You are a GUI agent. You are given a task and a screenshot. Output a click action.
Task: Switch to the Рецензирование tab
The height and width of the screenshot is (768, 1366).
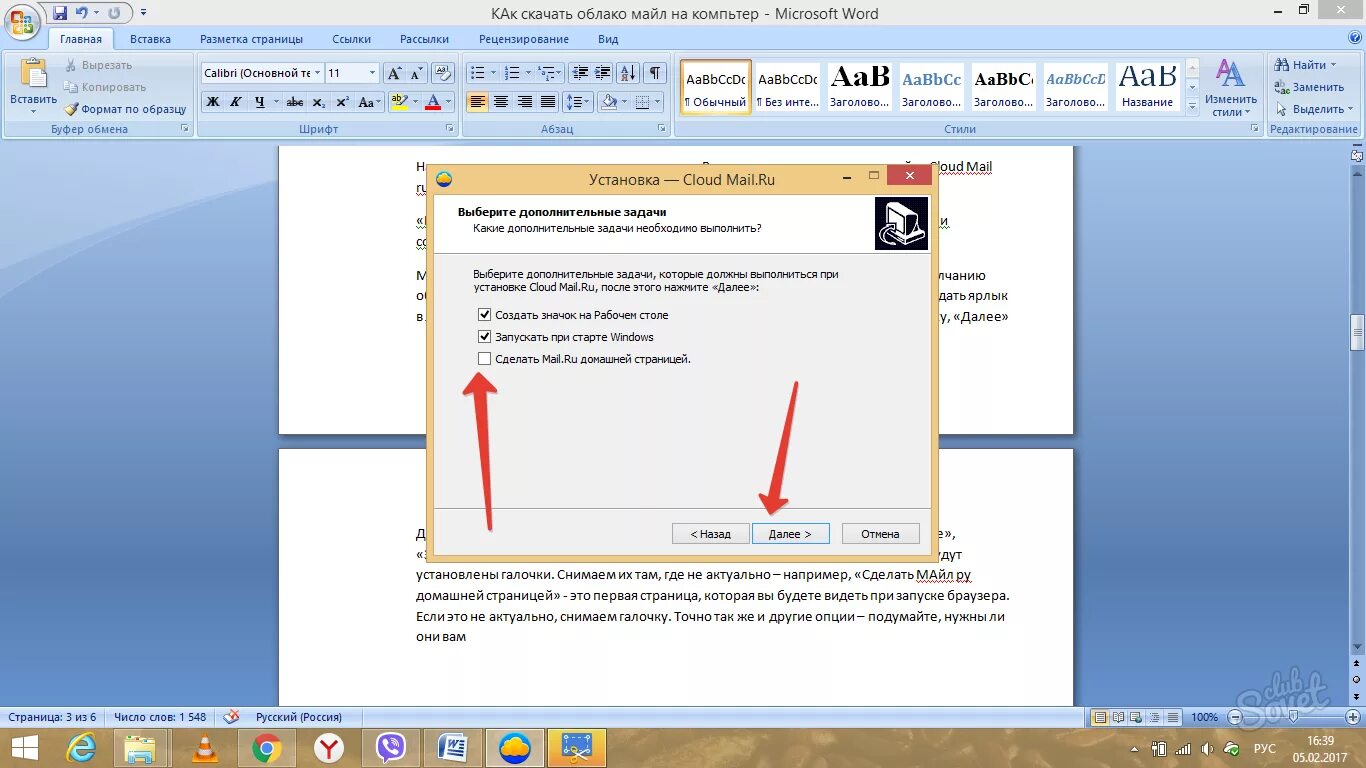[x=524, y=39]
